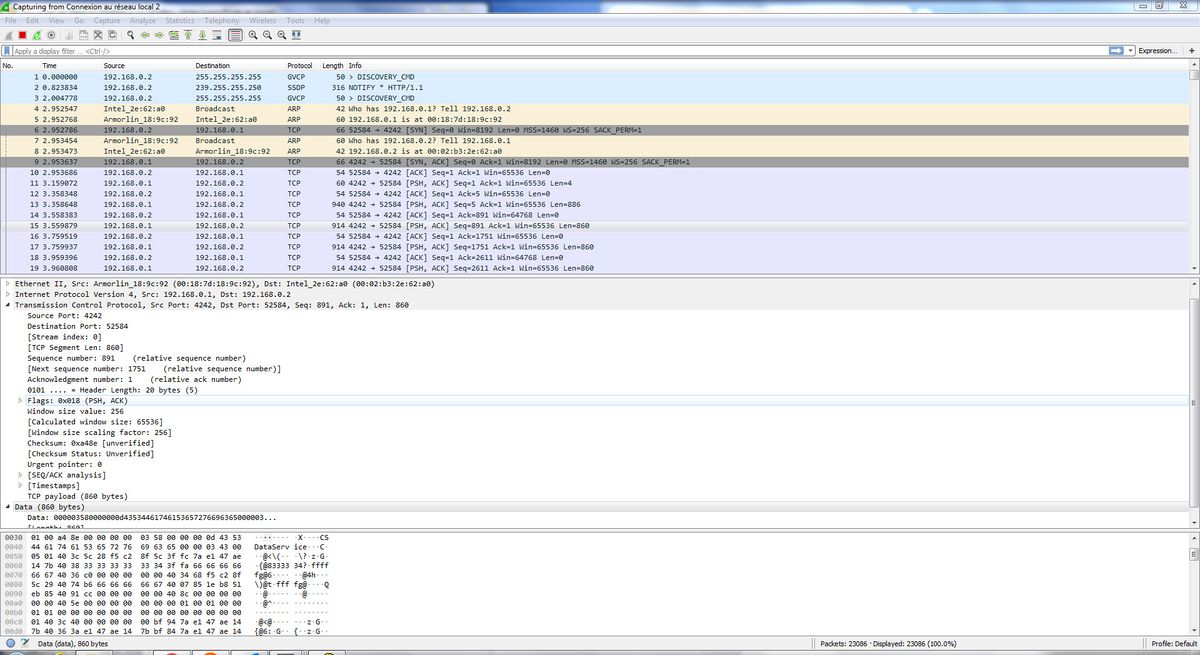Viewport: 1200px width, 655px height.
Task: Open the display filter history dropdown
Action: 1131,50
